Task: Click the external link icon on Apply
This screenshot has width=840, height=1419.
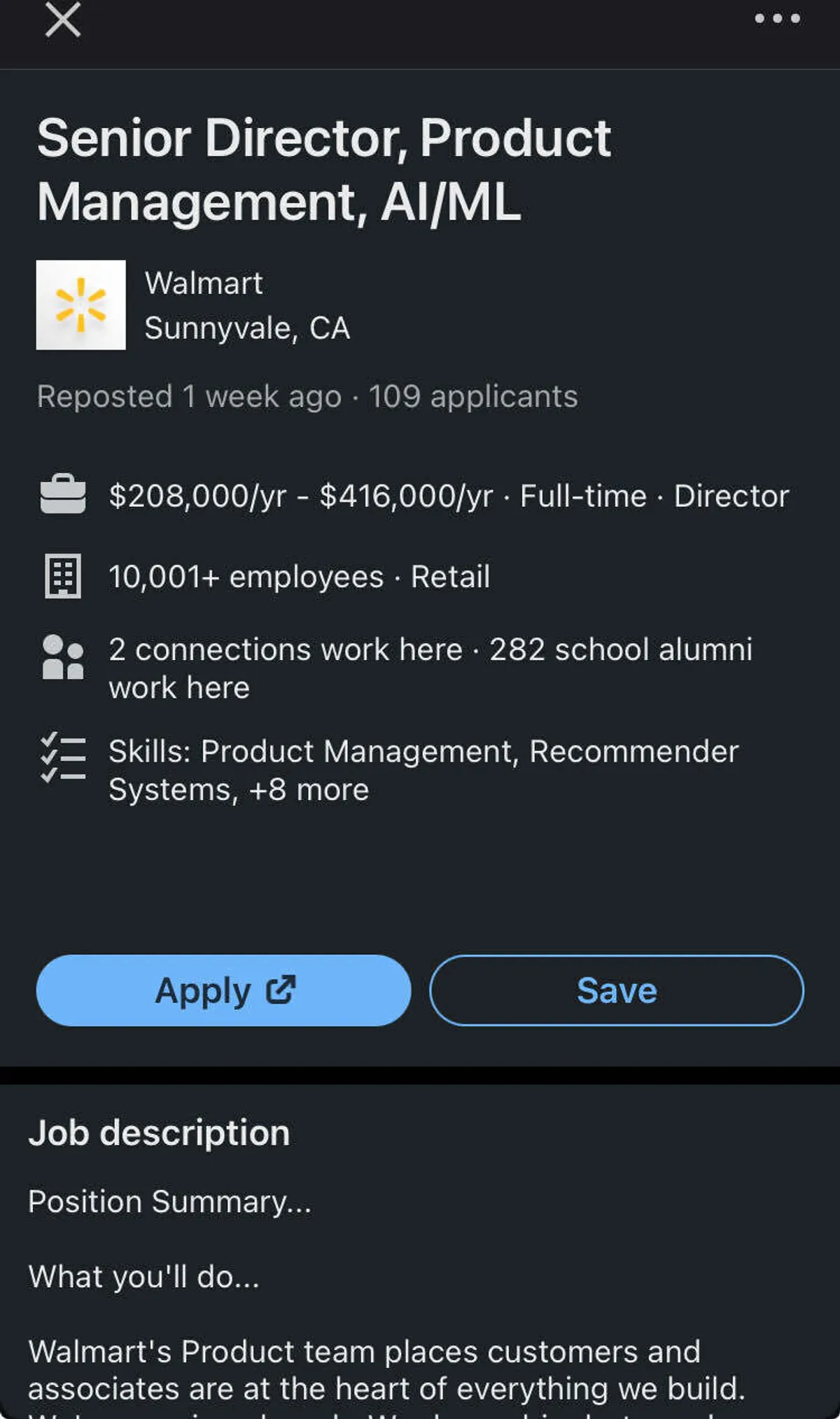Action: (281, 990)
